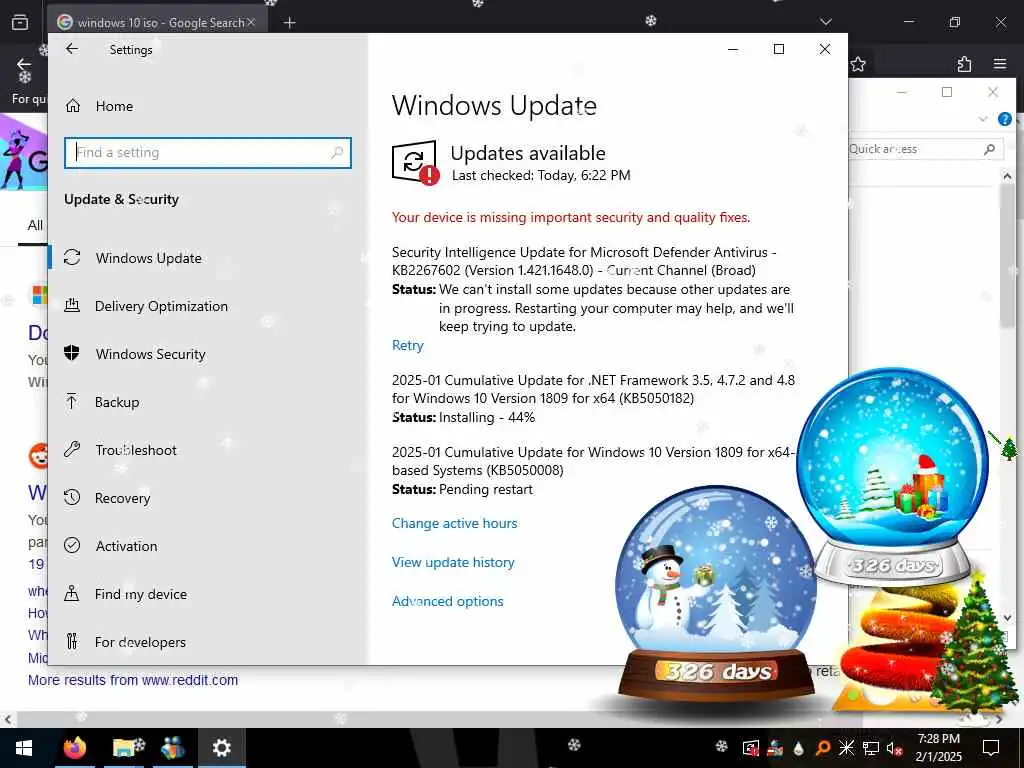Click the orange magnifier tray icon
This screenshot has width=1024, height=768.
point(822,748)
